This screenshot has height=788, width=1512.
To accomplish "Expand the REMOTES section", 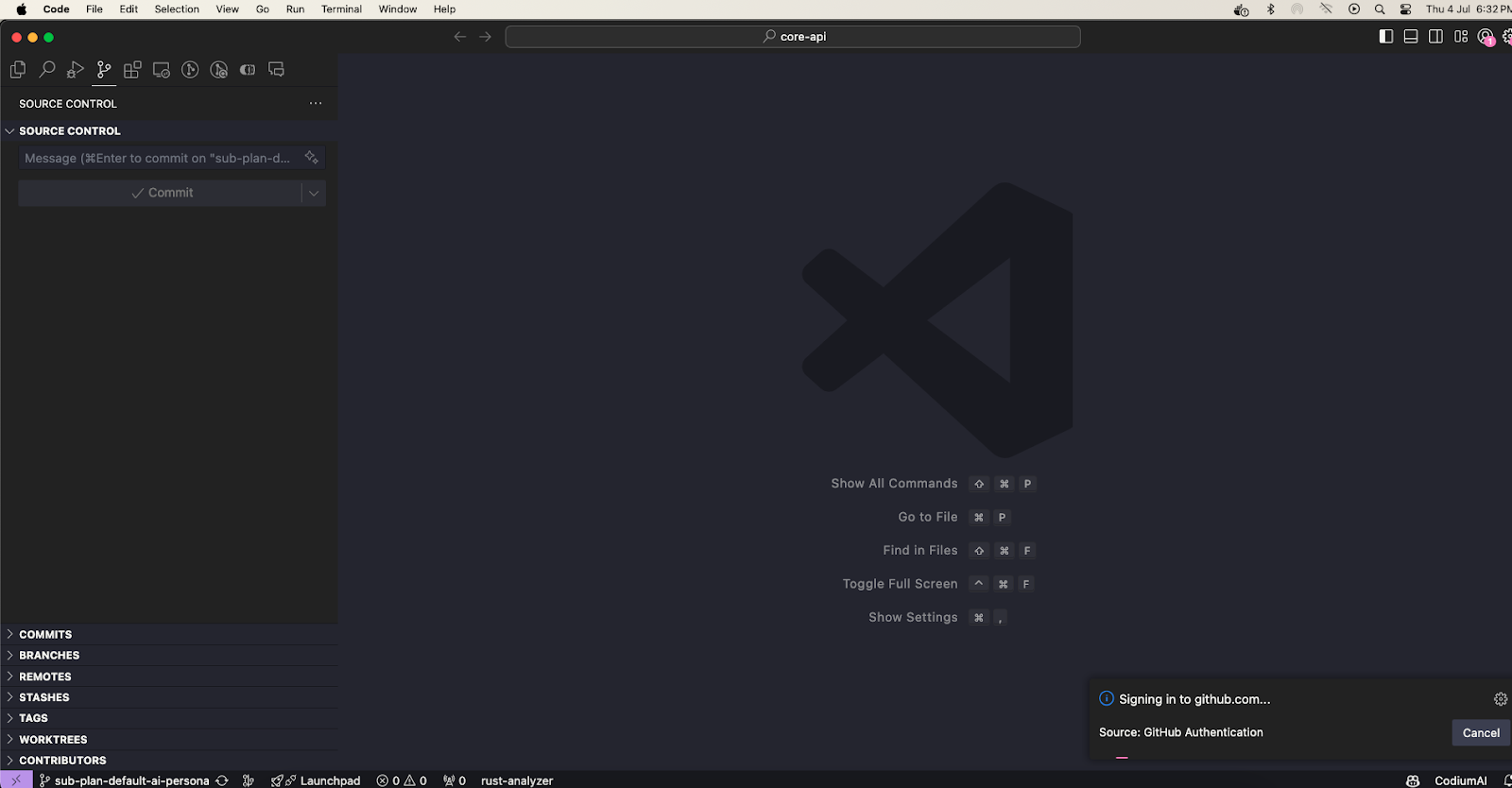I will (169, 677).
